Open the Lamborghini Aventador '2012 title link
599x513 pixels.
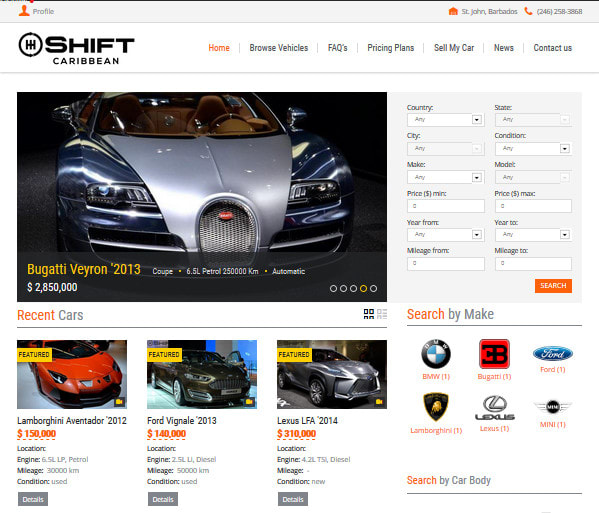[x=72, y=421]
